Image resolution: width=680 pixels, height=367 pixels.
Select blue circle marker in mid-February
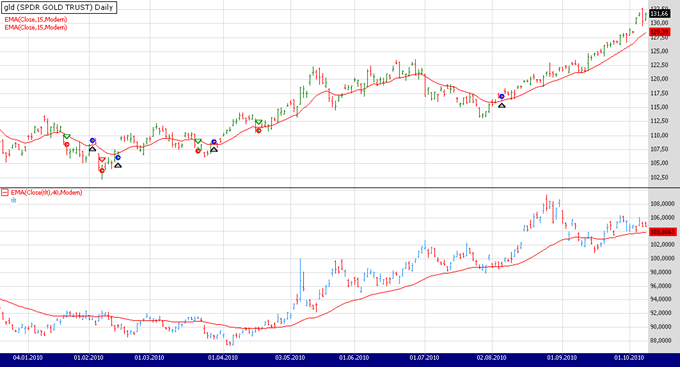pos(118,157)
